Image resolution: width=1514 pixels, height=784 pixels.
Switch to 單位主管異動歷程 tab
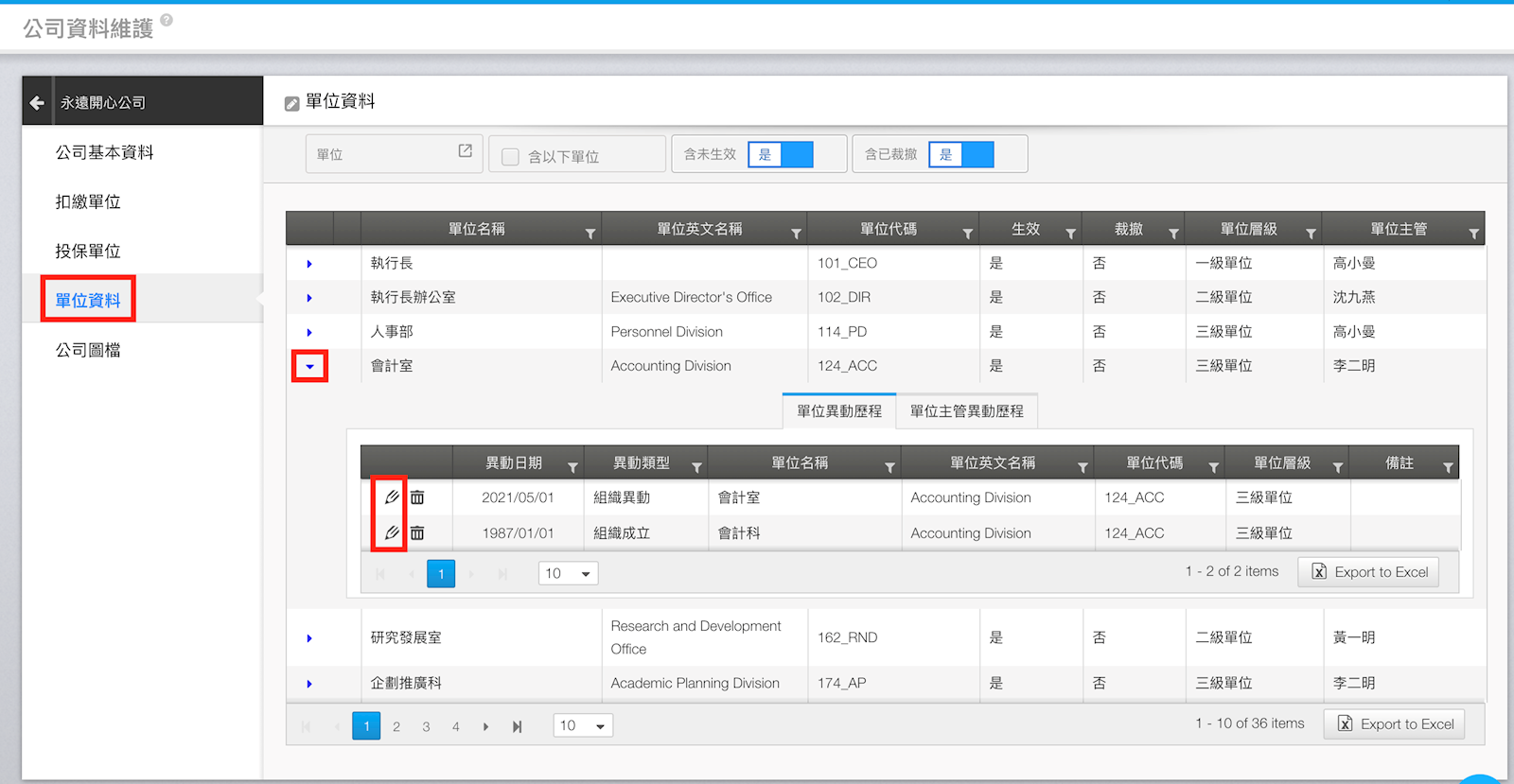click(966, 411)
